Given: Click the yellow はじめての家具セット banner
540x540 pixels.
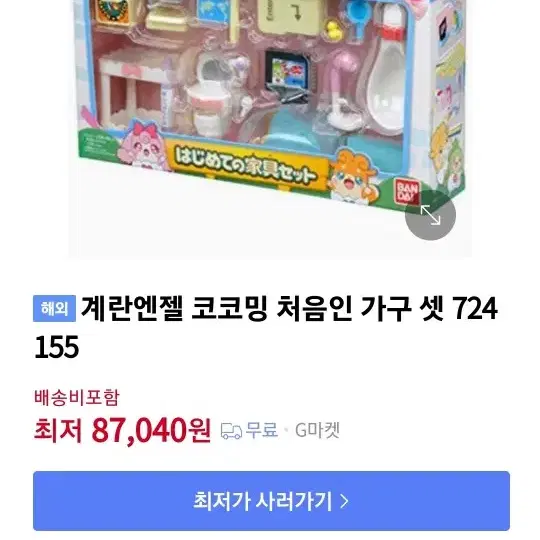Looking at the screenshot, I should [246, 167].
